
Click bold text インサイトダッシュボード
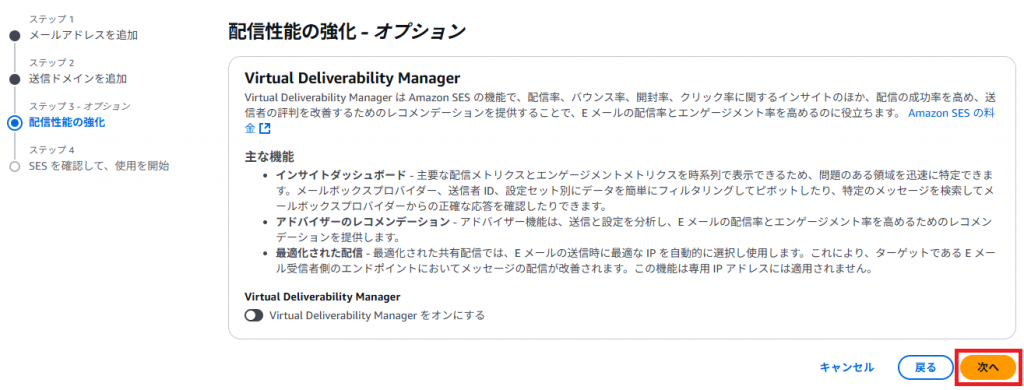pos(340,176)
